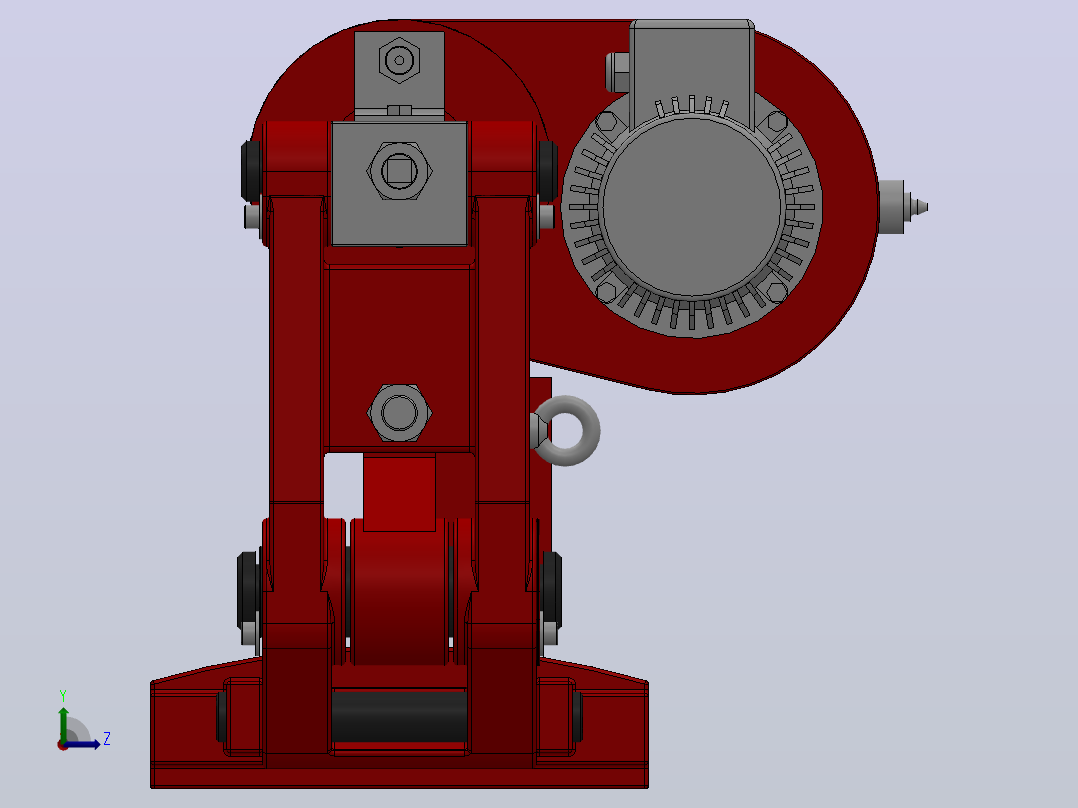Select the upper right black pin cap
1078x808 pixels.
(548, 171)
